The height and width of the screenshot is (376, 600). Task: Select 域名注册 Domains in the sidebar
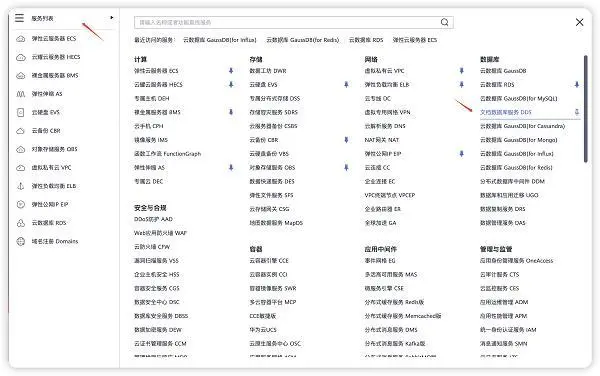[55, 241]
